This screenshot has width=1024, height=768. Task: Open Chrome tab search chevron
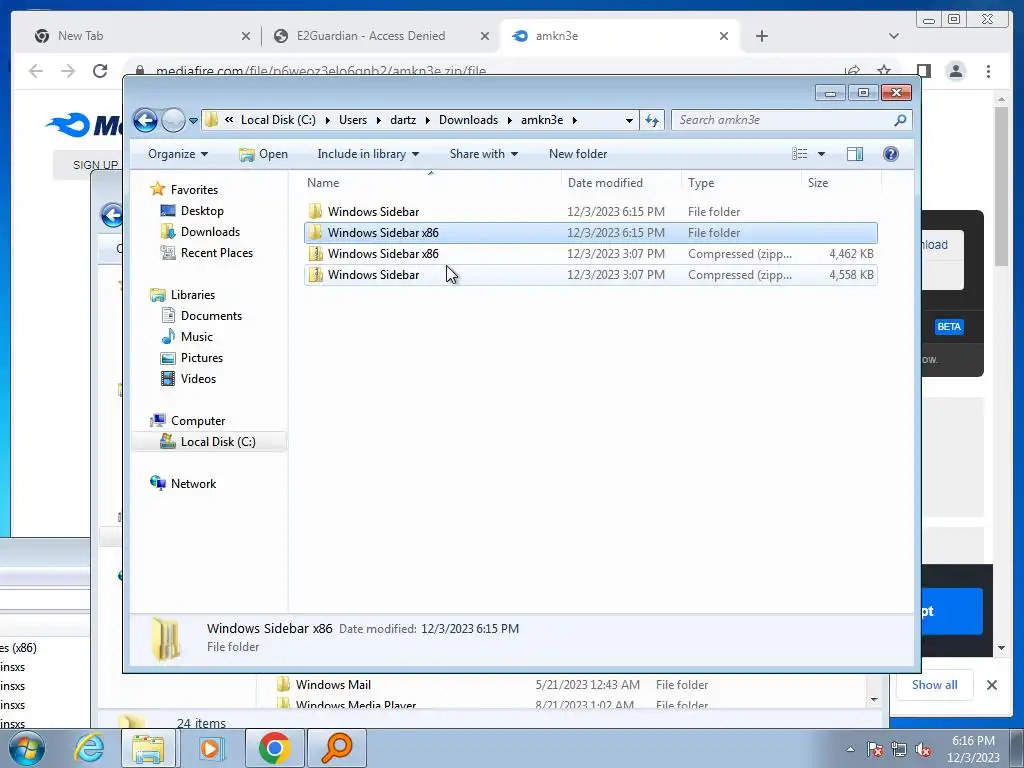coord(894,36)
